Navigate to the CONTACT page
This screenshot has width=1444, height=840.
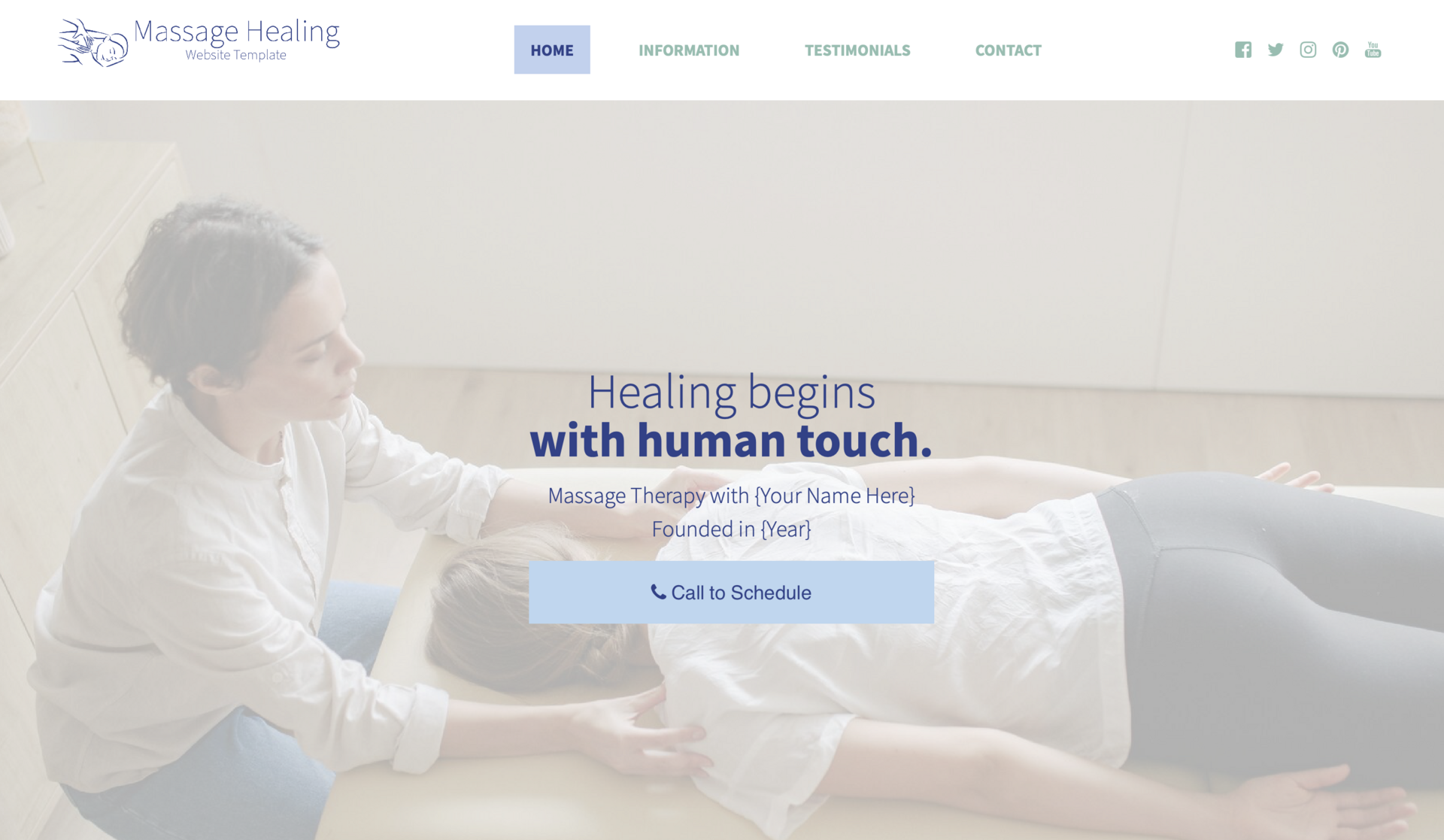1009,50
